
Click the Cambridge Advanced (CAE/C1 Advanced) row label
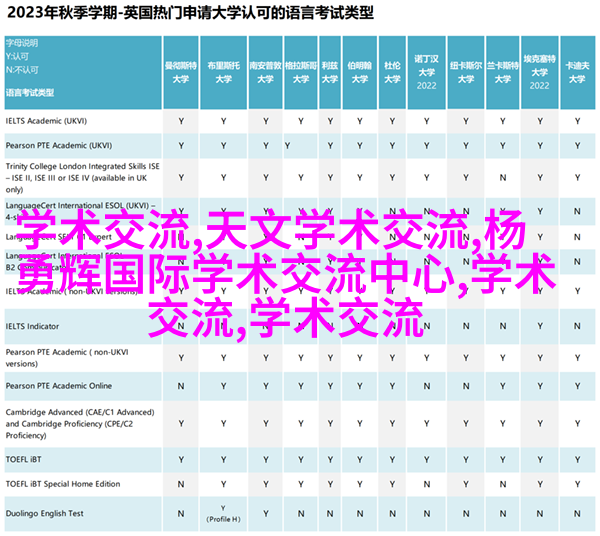click(80, 424)
